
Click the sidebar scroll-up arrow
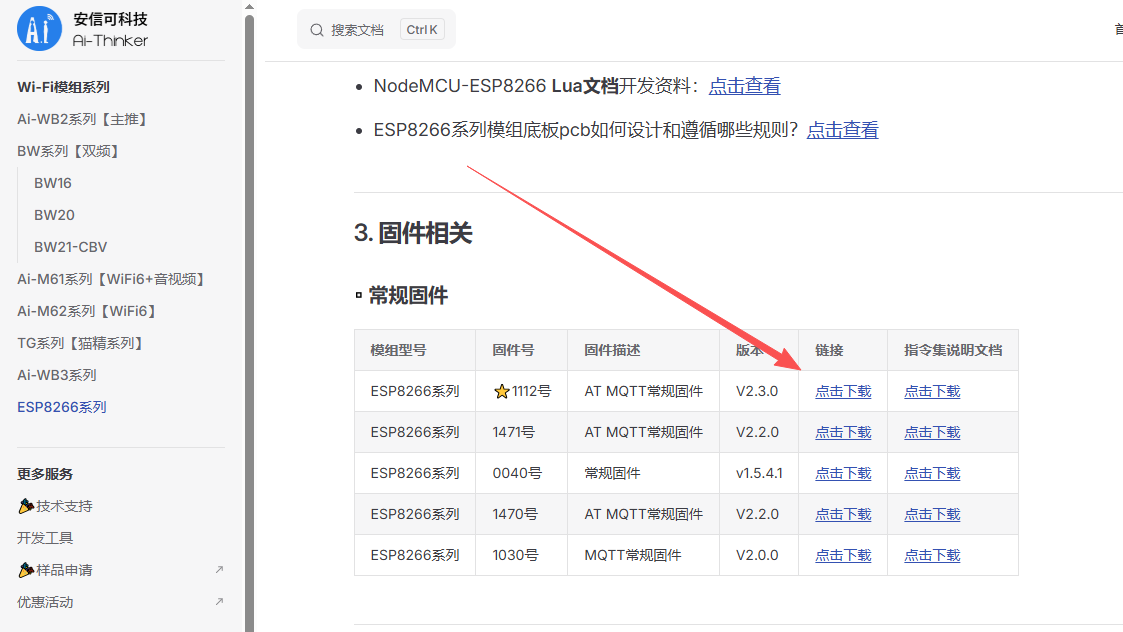tap(249, 6)
